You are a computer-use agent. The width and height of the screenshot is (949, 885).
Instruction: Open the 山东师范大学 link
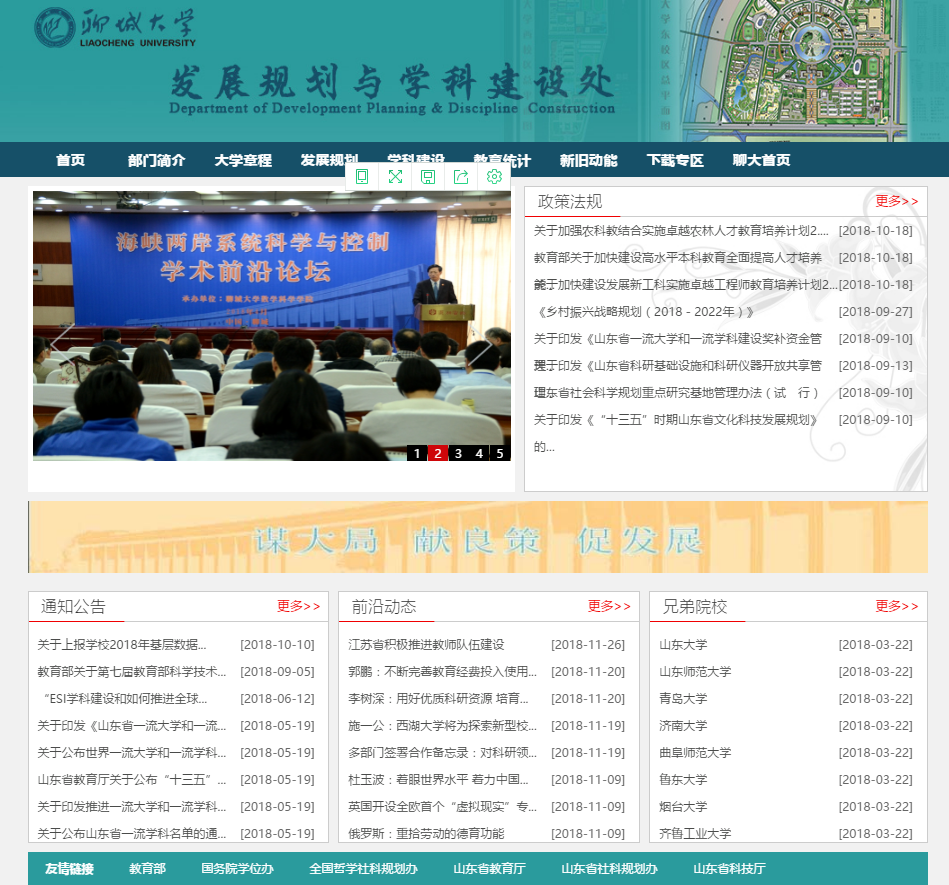pyautogui.click(x=695, y=672)
